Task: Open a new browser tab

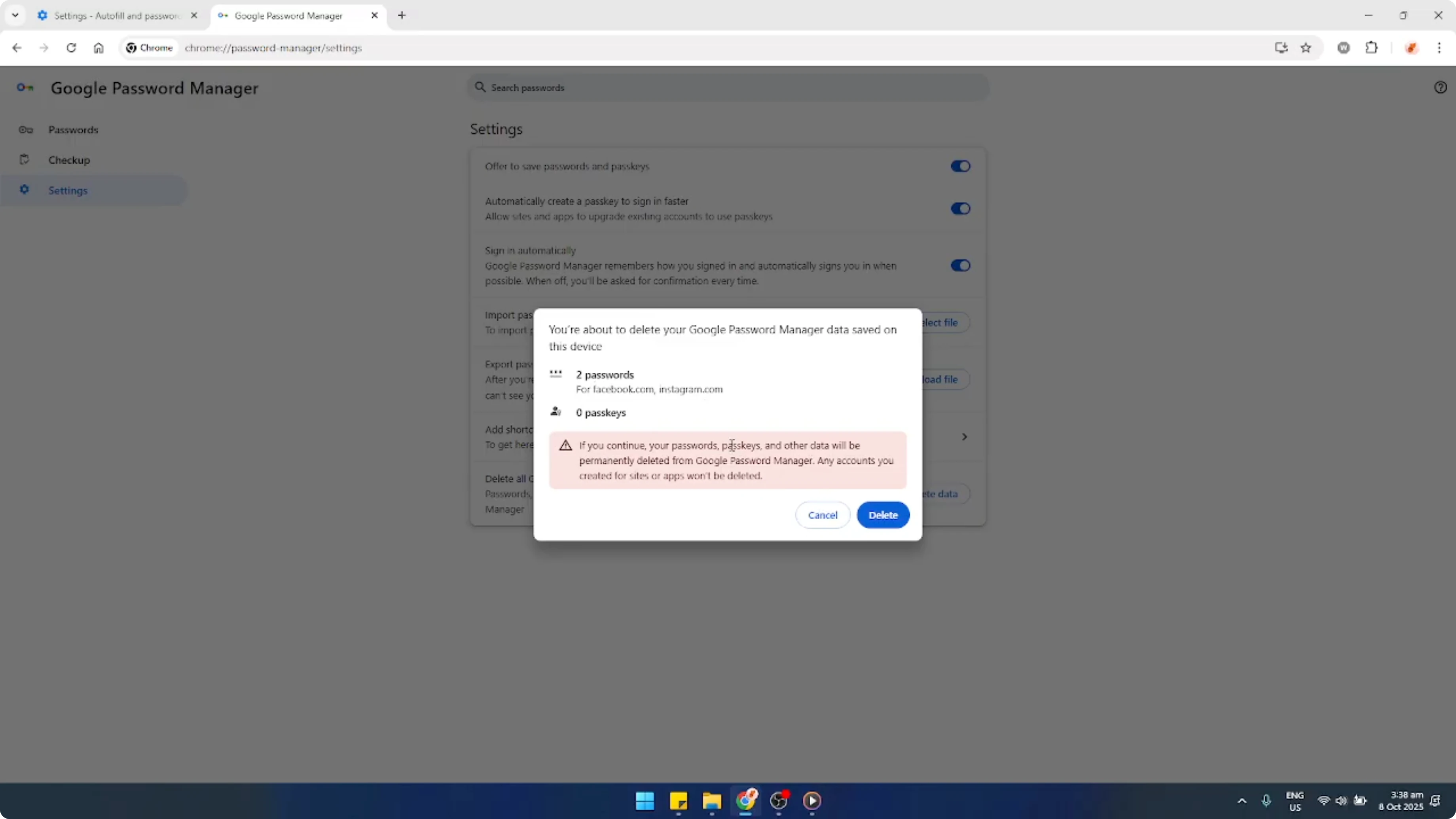Action: 402,16
